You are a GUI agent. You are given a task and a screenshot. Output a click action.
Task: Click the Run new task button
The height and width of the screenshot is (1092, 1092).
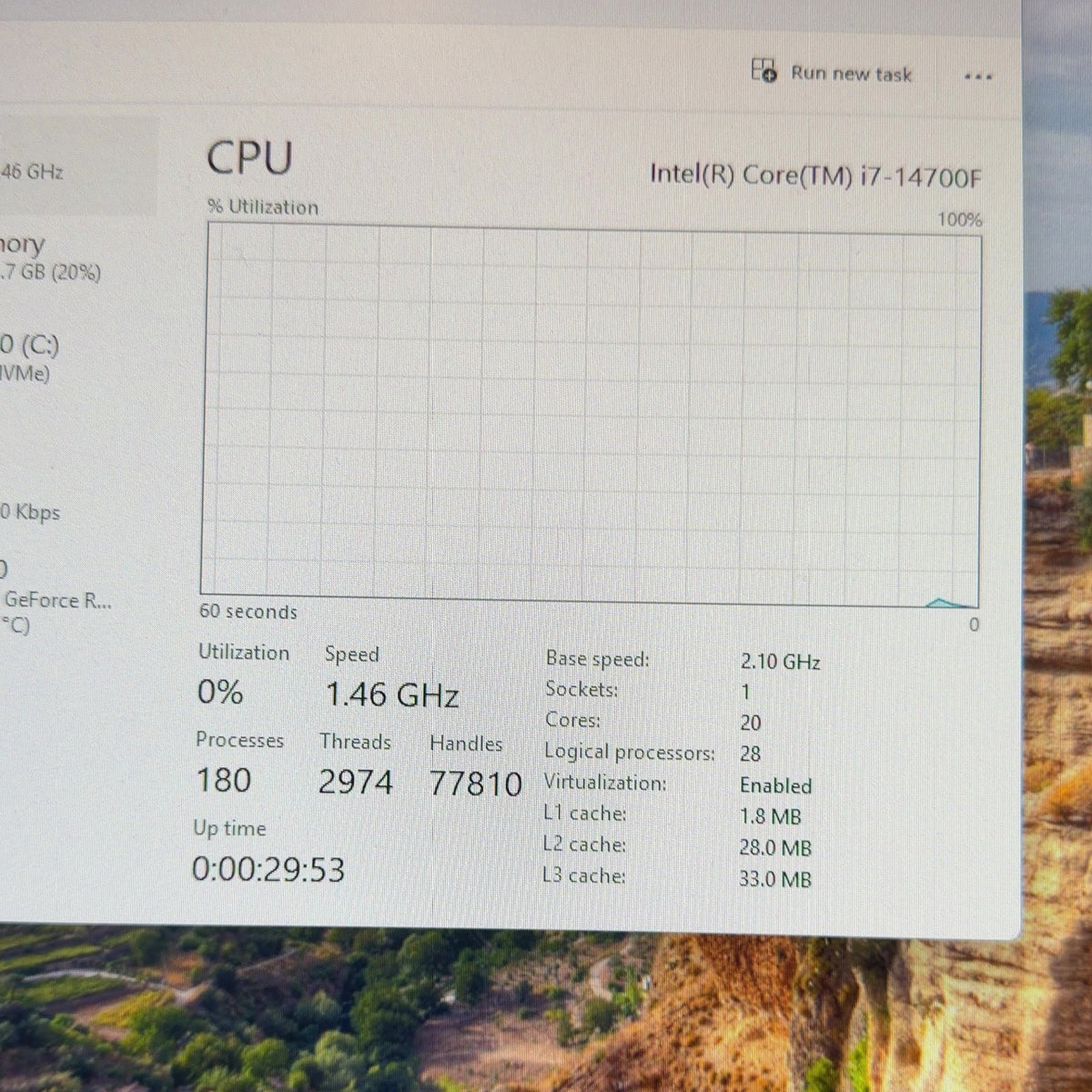point(832,72)
